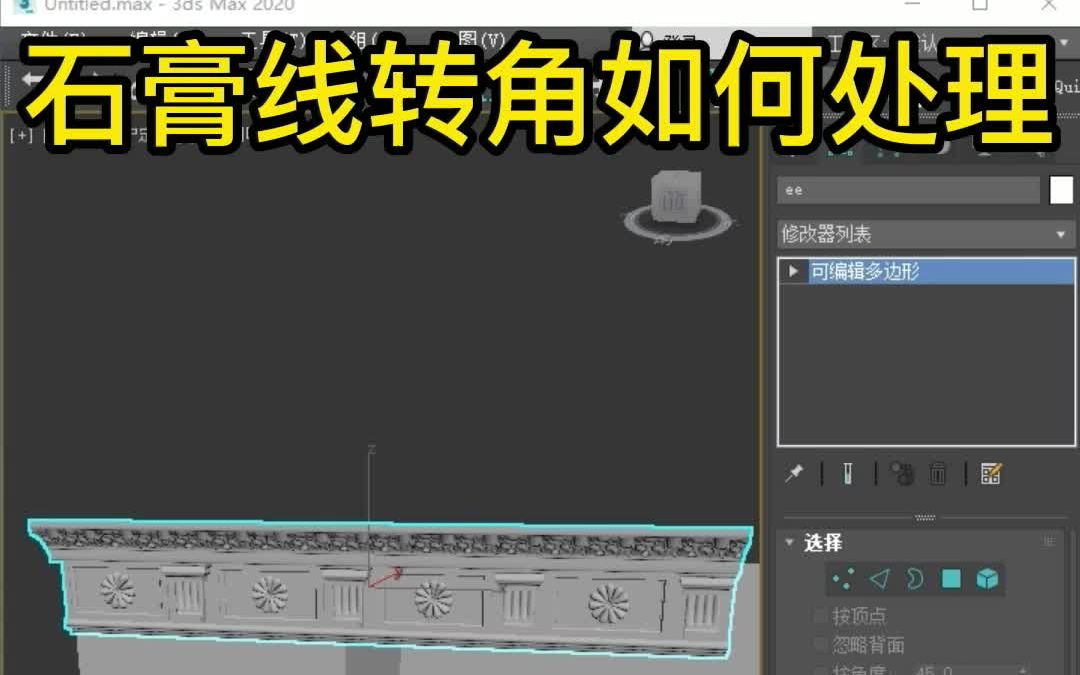Select the Element sub-object mode icon
Viewport: 1080px width, 675px height.
[x=987, y=578]
